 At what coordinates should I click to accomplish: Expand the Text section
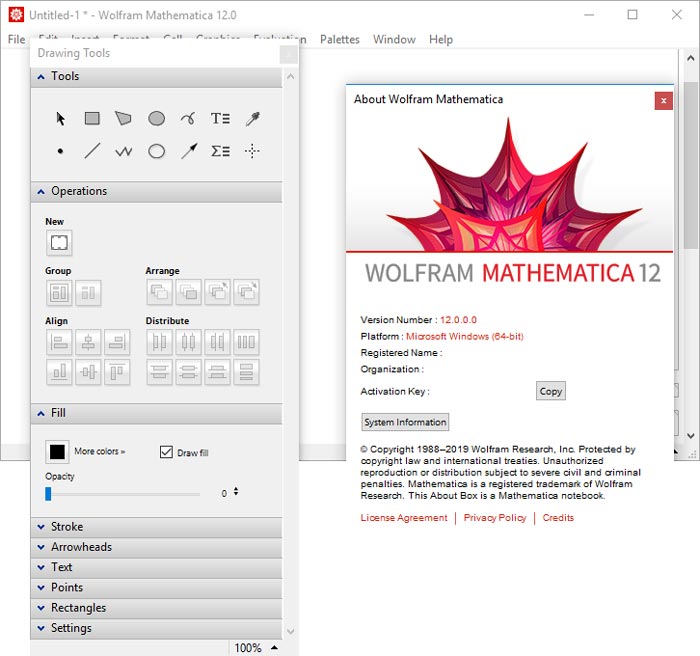156,567
